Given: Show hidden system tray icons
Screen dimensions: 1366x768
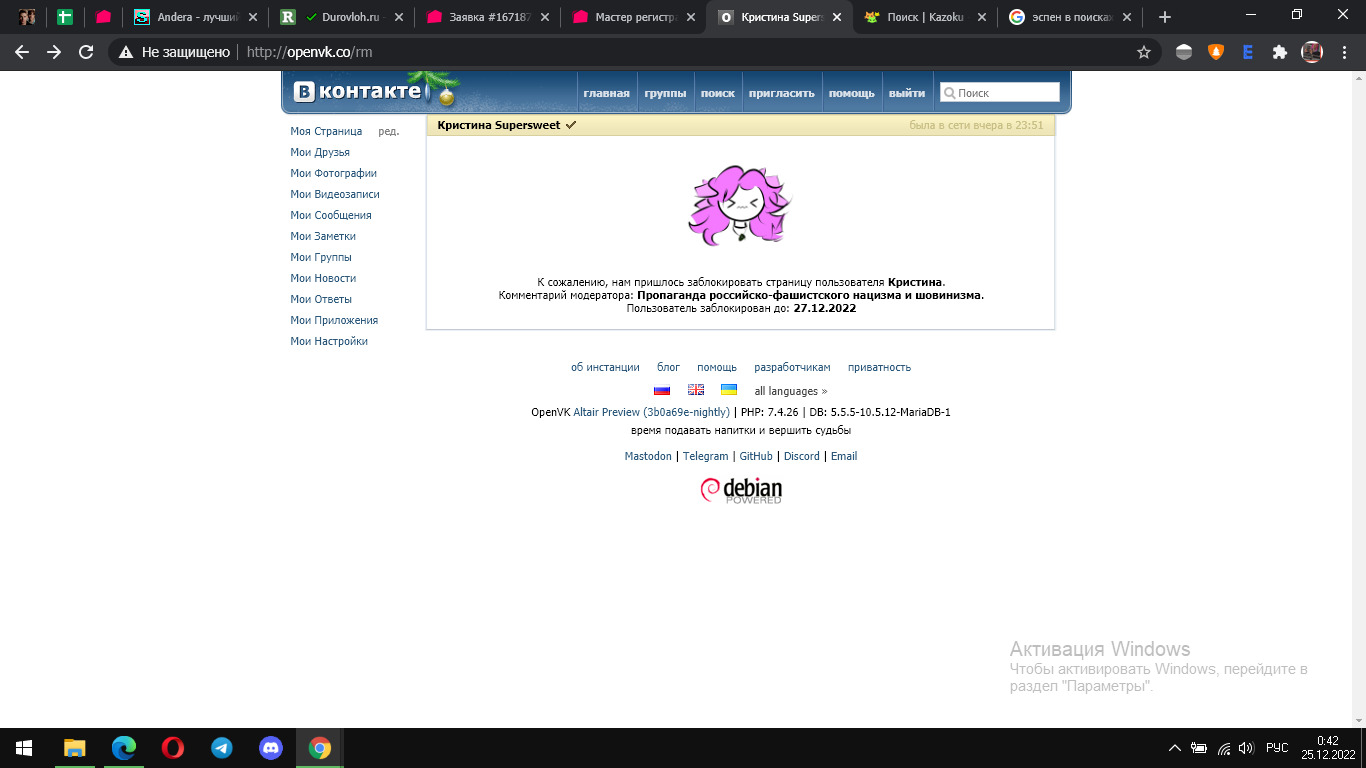Looking at the screenshot, I should point(1175,748).
